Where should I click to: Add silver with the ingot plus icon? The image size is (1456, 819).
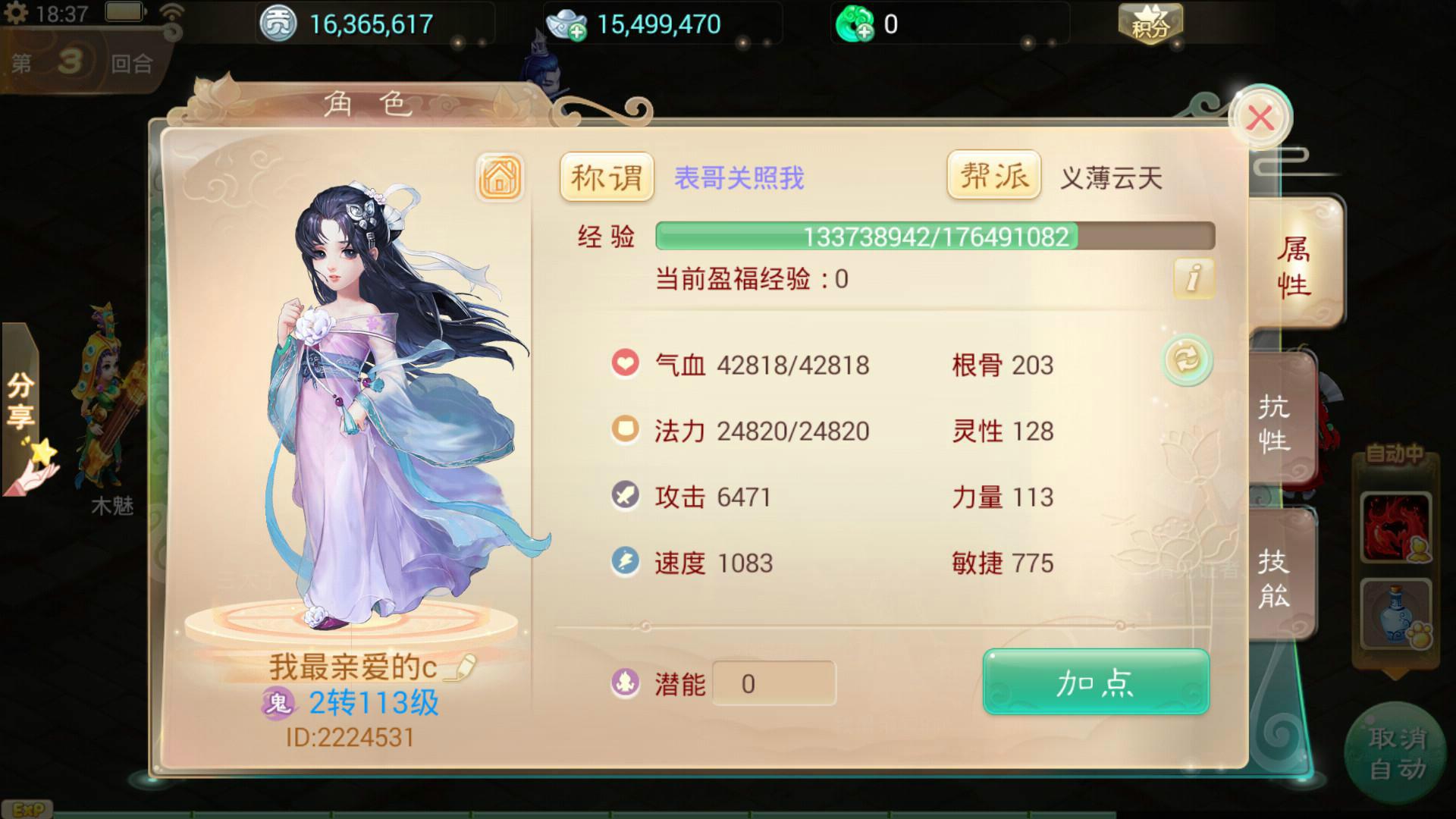click(566, 24)
